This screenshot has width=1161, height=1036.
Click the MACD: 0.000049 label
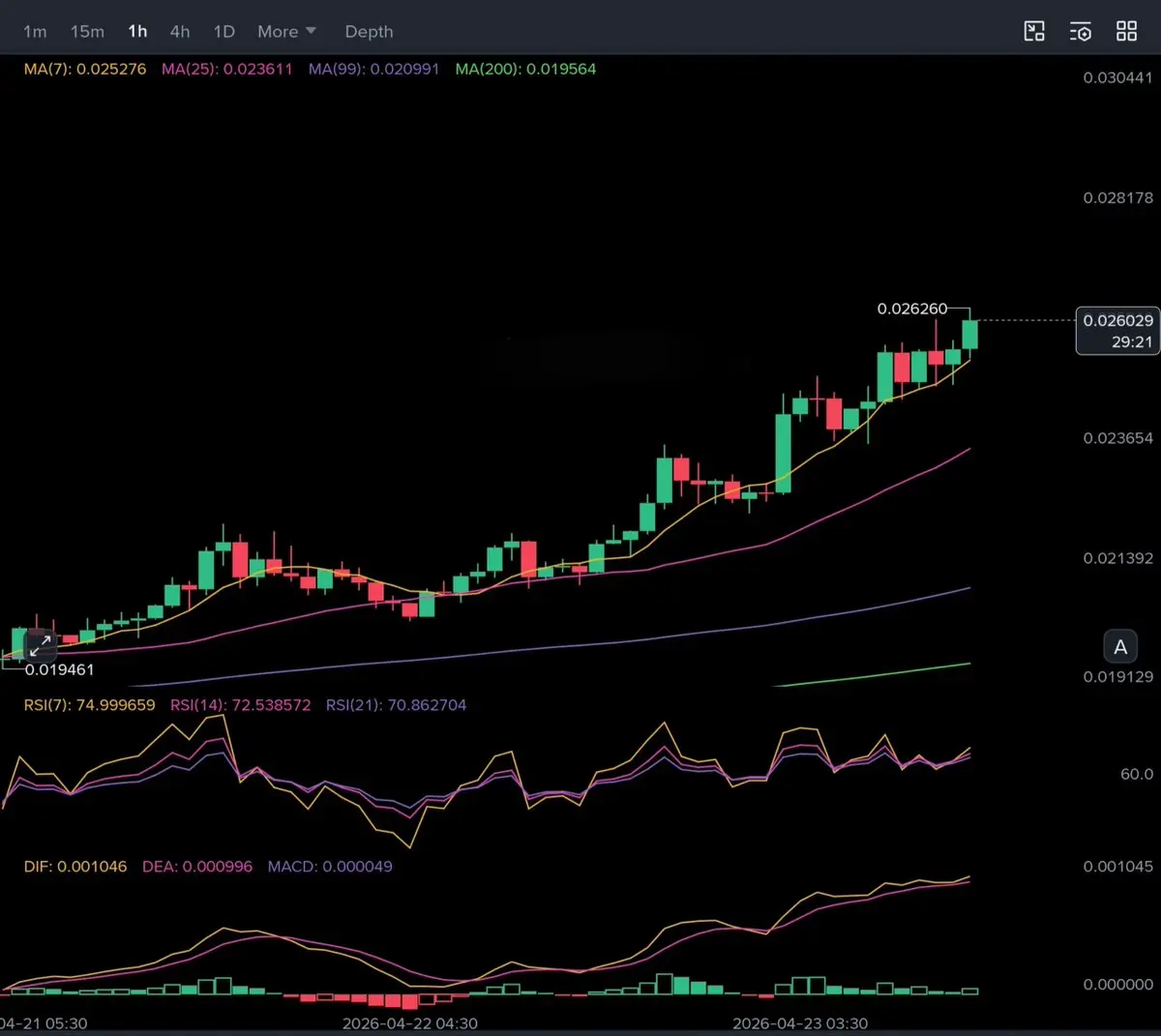pos(330,867)
